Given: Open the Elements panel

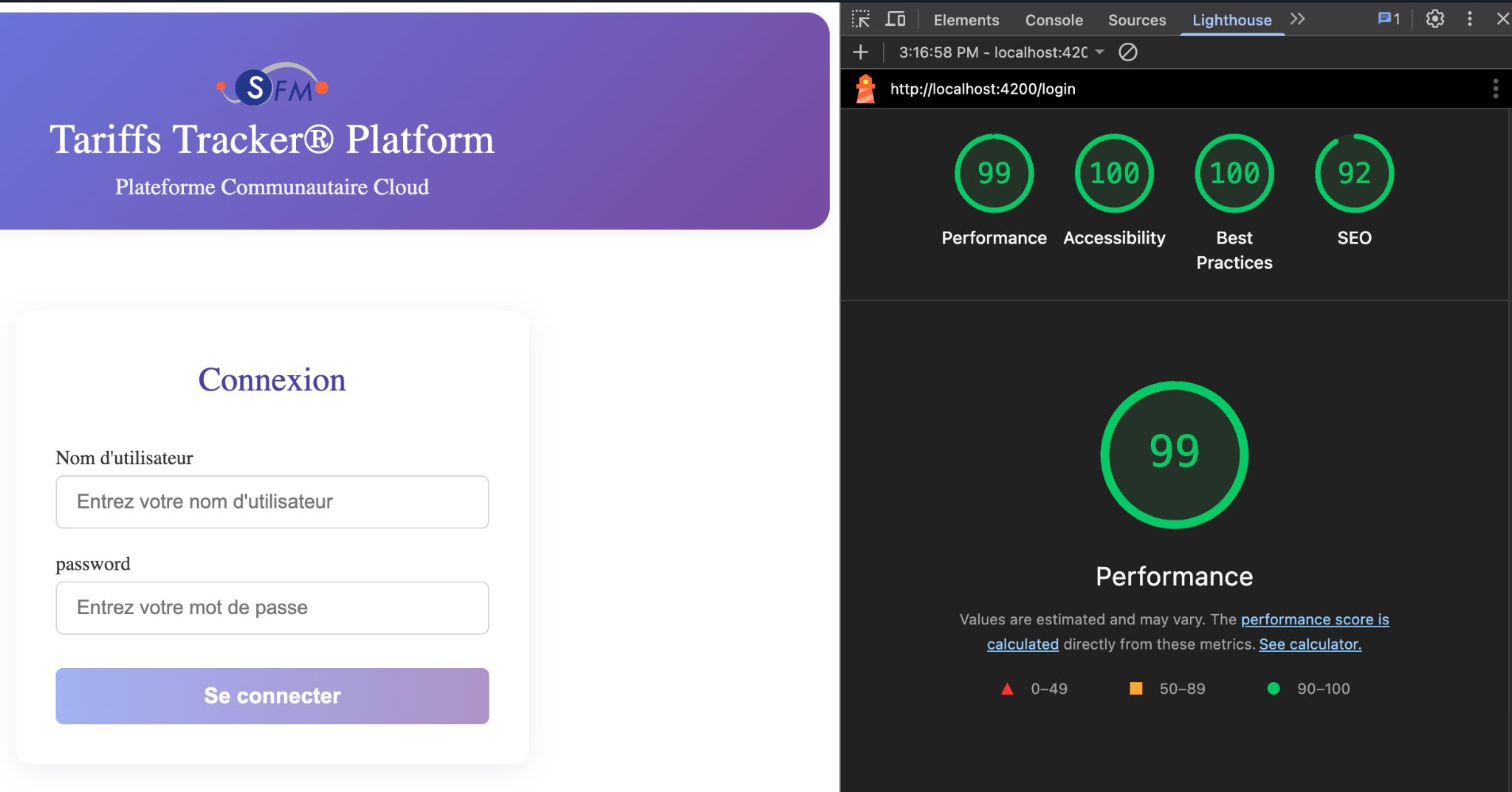Looking at the screenshot, I should click(x=966, y=20).
